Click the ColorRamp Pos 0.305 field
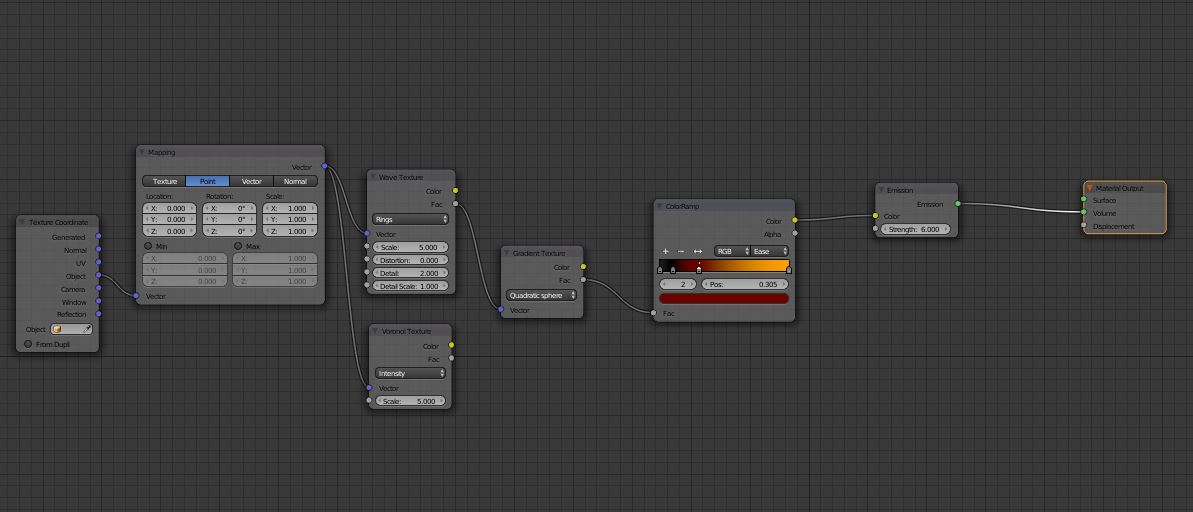 click(x=745, y=284)
